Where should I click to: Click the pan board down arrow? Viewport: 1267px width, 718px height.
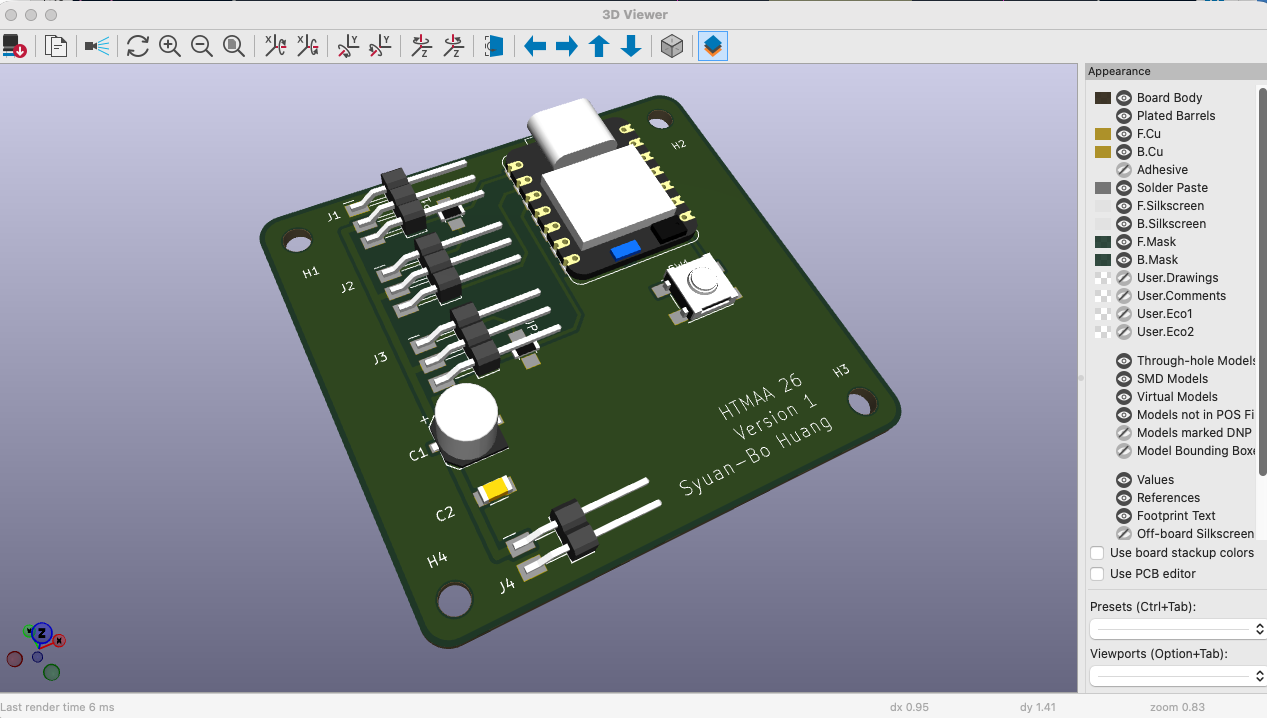click(631, 46)
